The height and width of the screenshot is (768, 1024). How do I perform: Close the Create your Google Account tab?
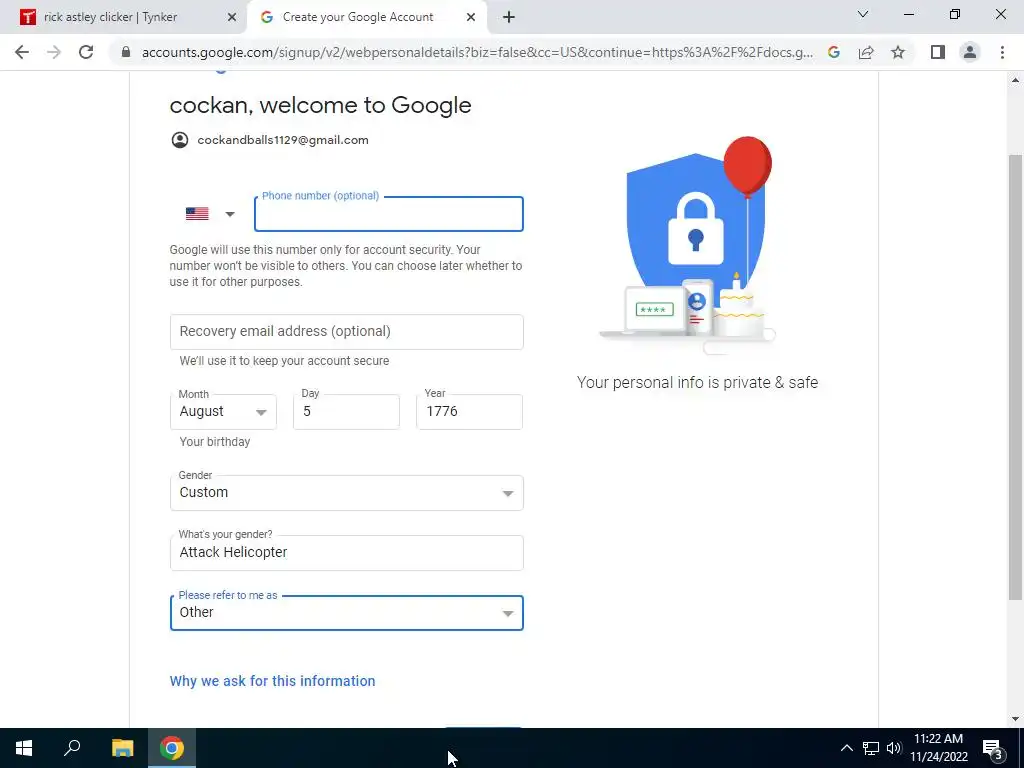(x=471, y=17)
